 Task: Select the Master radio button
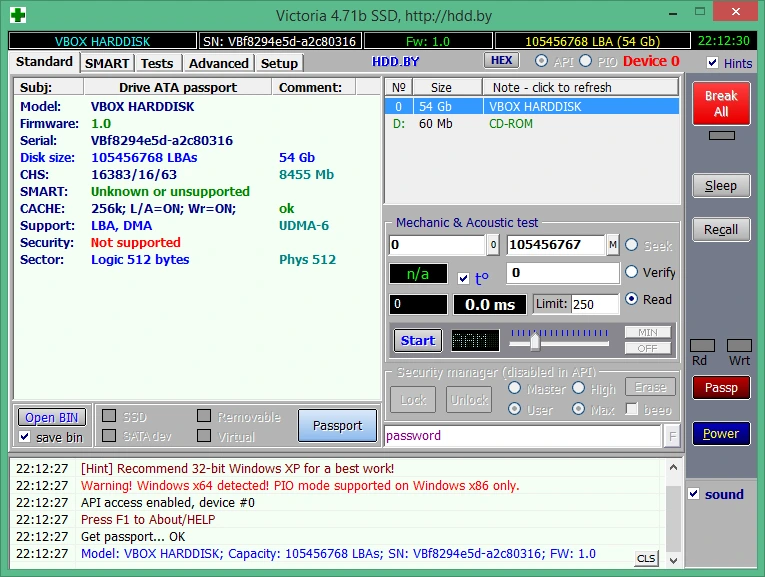click(x=514, y=388)
